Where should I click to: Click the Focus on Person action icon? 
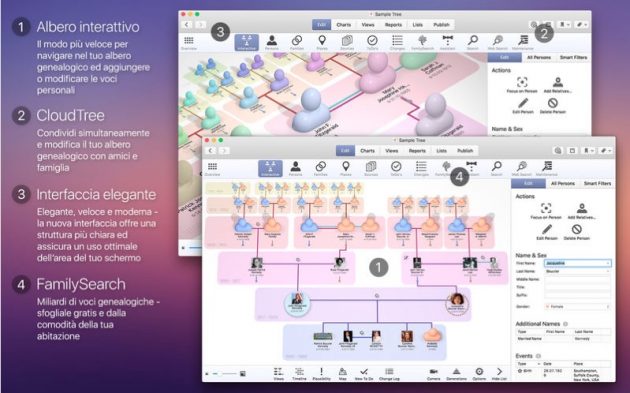pyautogui.click(x=546, y=210)
